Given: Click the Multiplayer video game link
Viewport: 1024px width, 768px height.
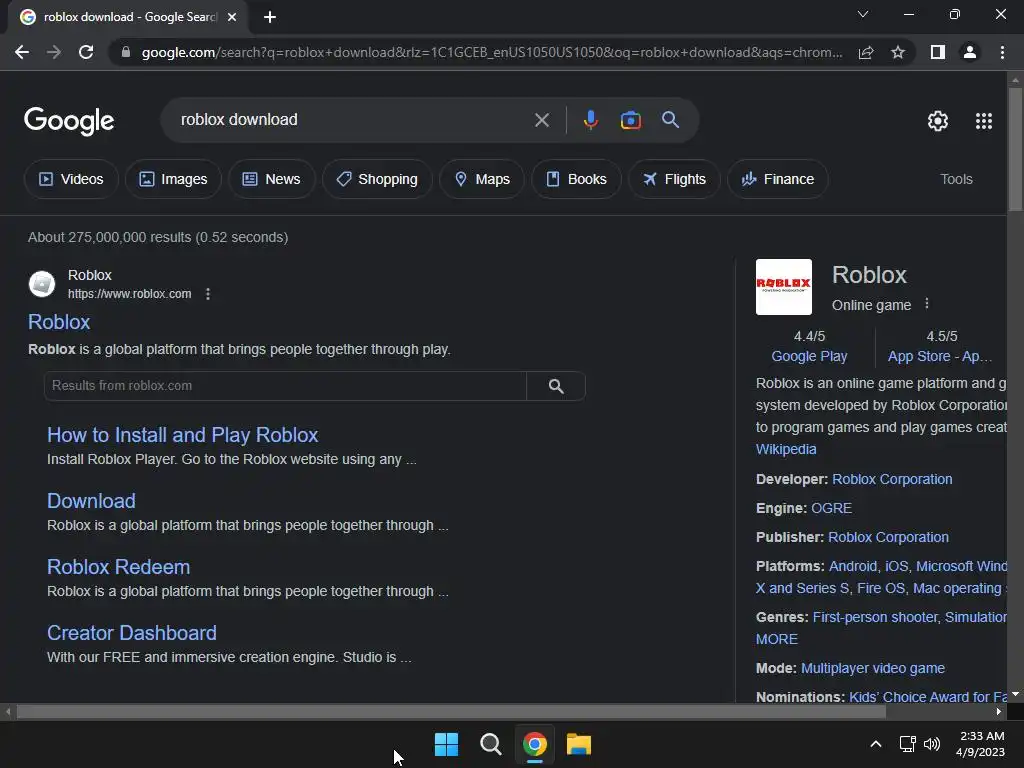Looking at the screenshot, I should pos(872,668).
